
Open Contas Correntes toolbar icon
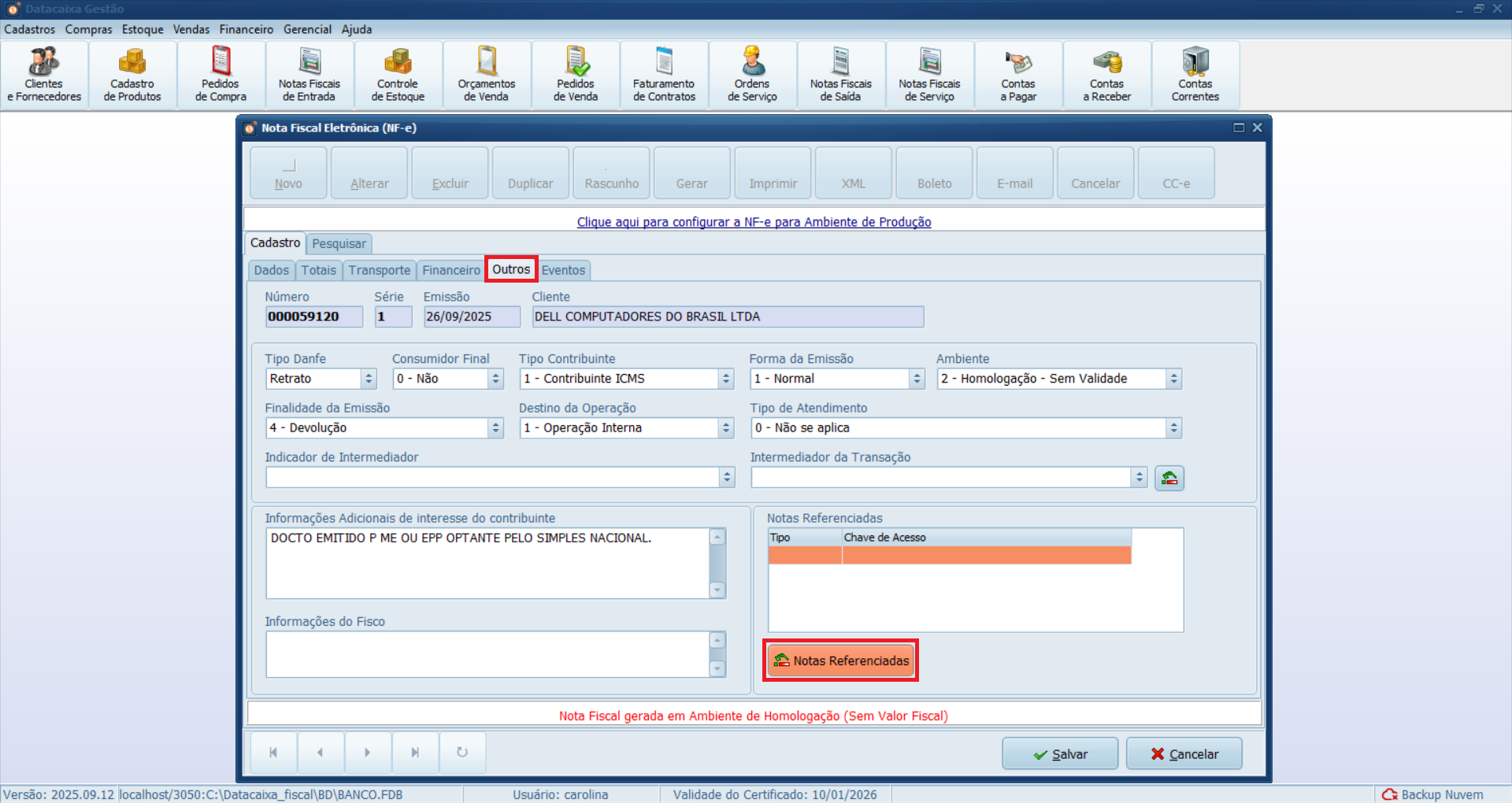[1195, 76]
